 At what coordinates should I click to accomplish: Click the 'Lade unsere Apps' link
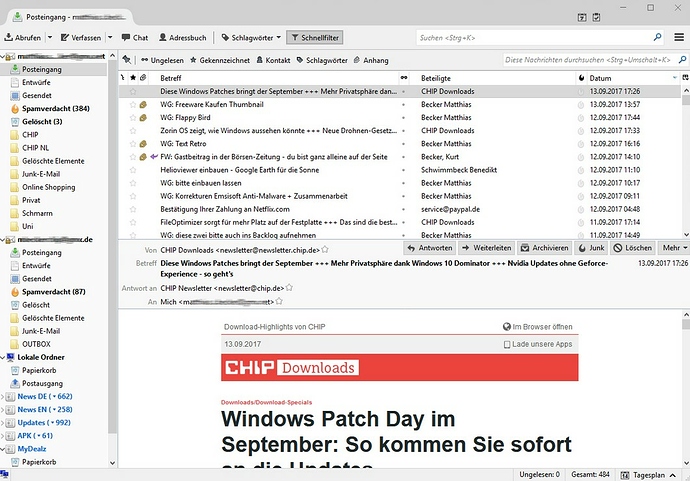point(538,344)
